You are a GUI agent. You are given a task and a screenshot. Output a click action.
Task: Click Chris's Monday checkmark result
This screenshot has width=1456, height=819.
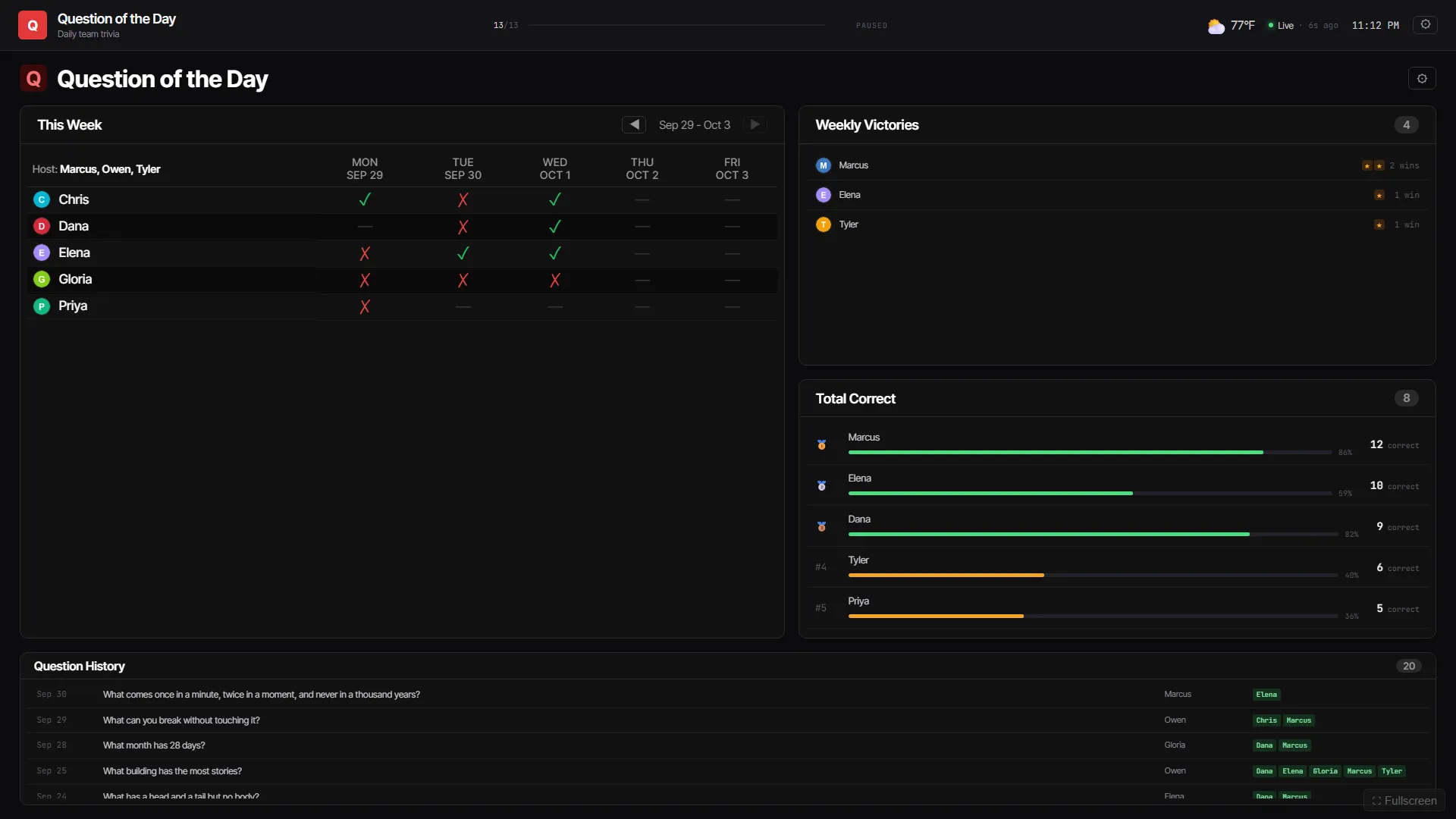click(365, 199)
